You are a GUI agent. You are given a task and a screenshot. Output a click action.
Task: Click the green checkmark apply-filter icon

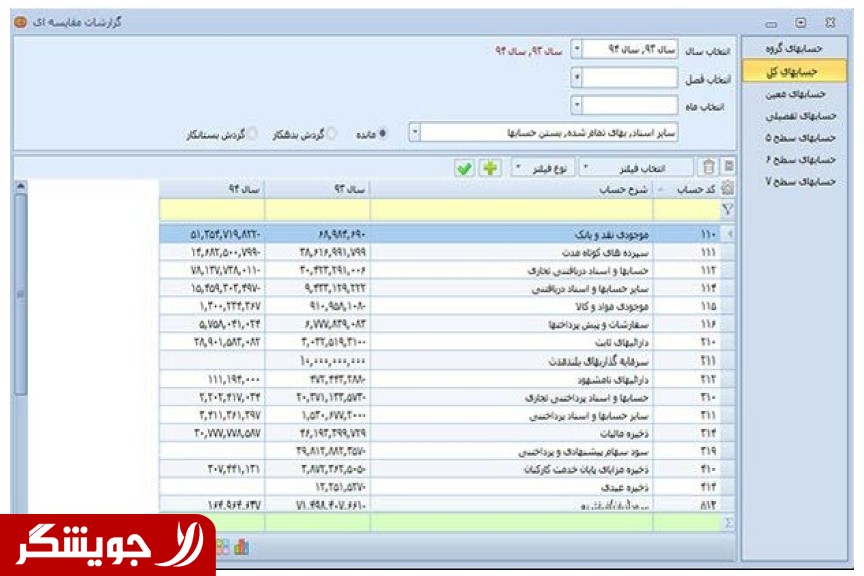(x=464, y=168)
